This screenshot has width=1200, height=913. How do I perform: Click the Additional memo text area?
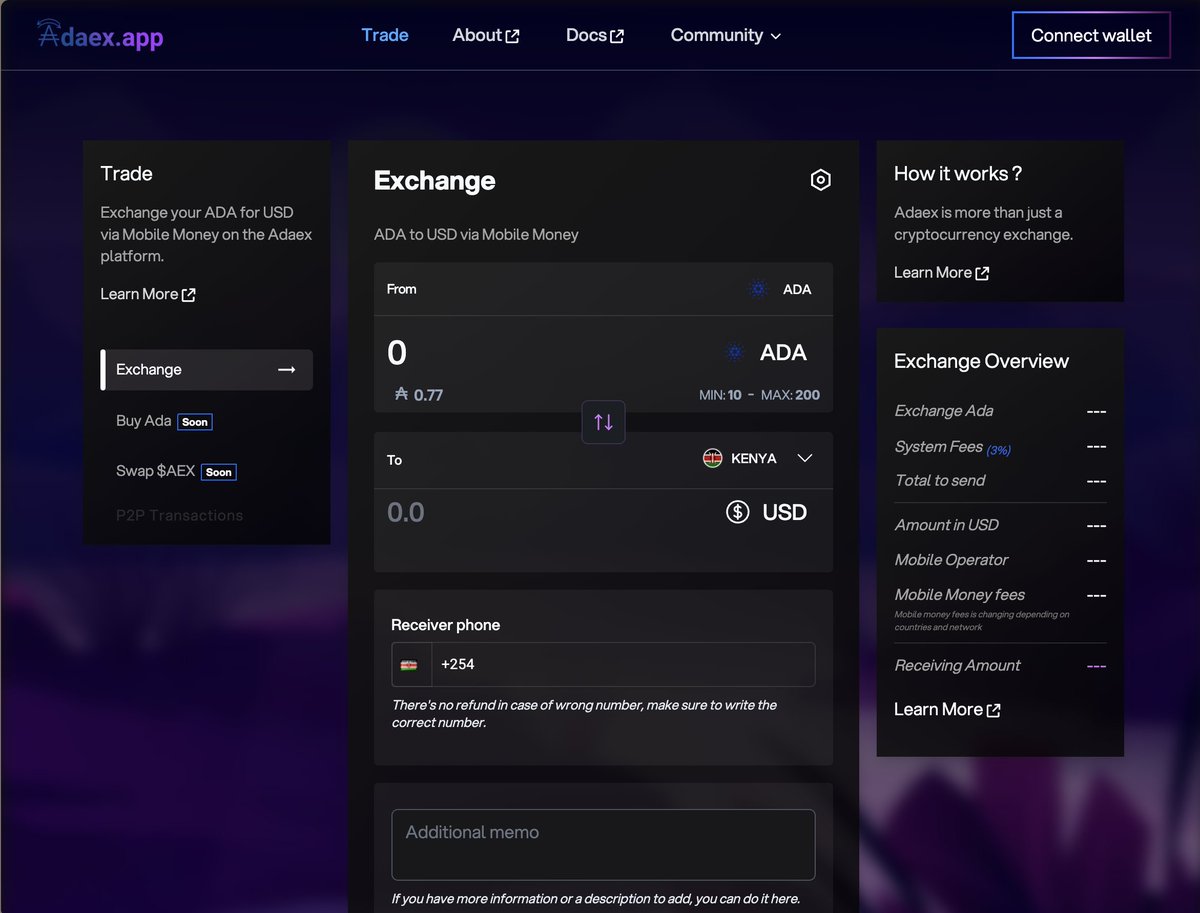tap(603, 845)
